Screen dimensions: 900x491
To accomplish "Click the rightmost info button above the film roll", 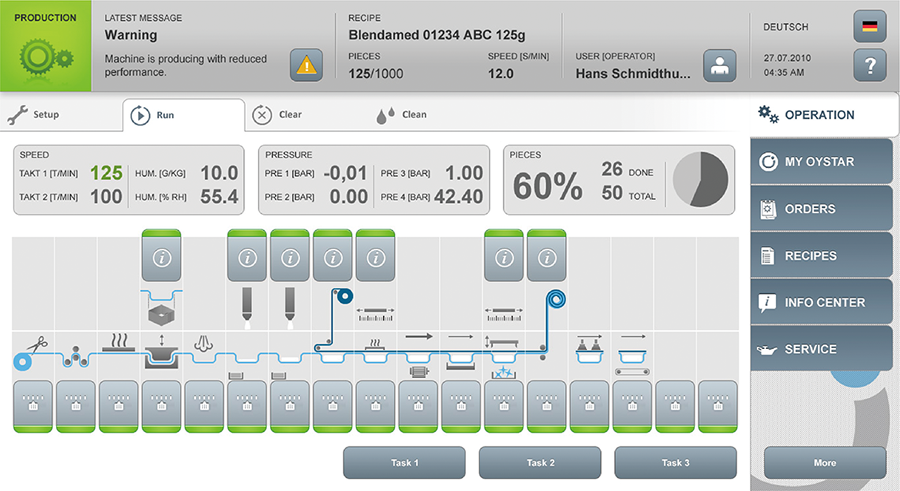I will point(547,256).
